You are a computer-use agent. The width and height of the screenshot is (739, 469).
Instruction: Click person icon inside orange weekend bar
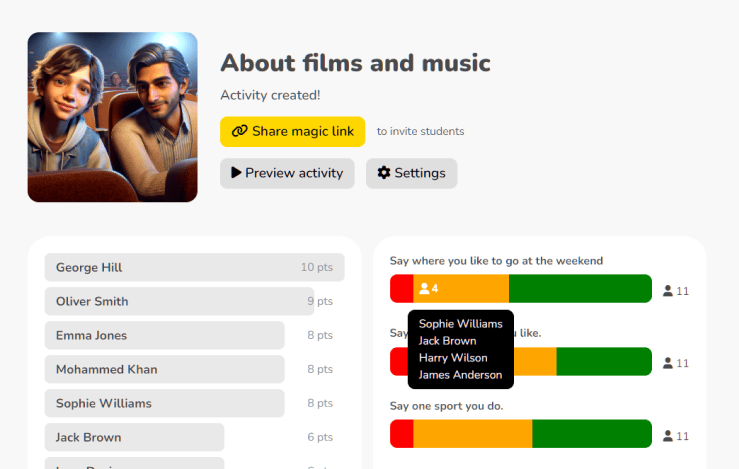[x=424, y=289]
